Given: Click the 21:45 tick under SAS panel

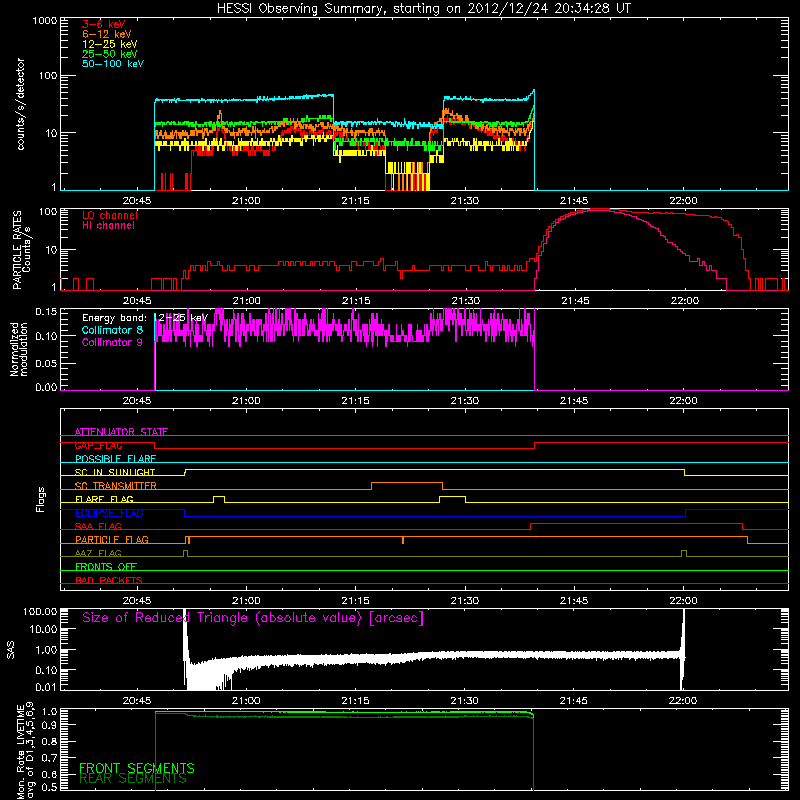Looking at the screenshot, I should pyautogui.click(x=573, y=701).
